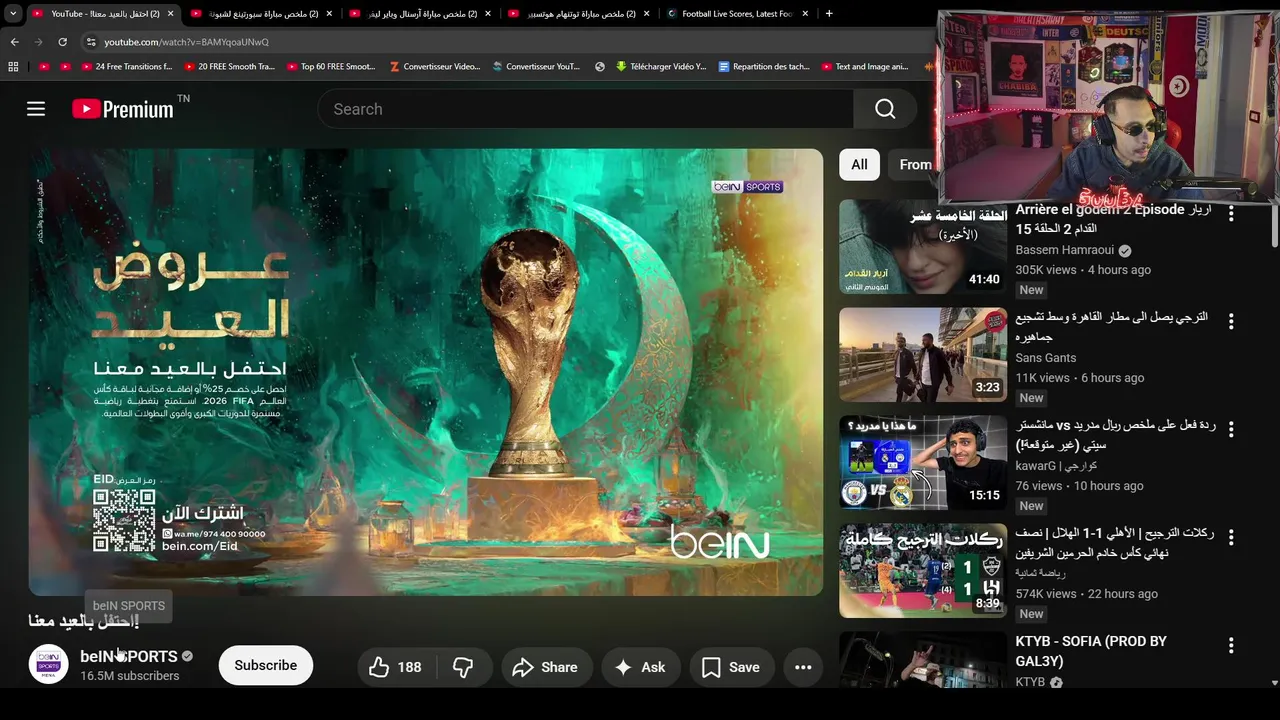
Task: Open Repartition des tach... bookmark
Action: (764, 67)
